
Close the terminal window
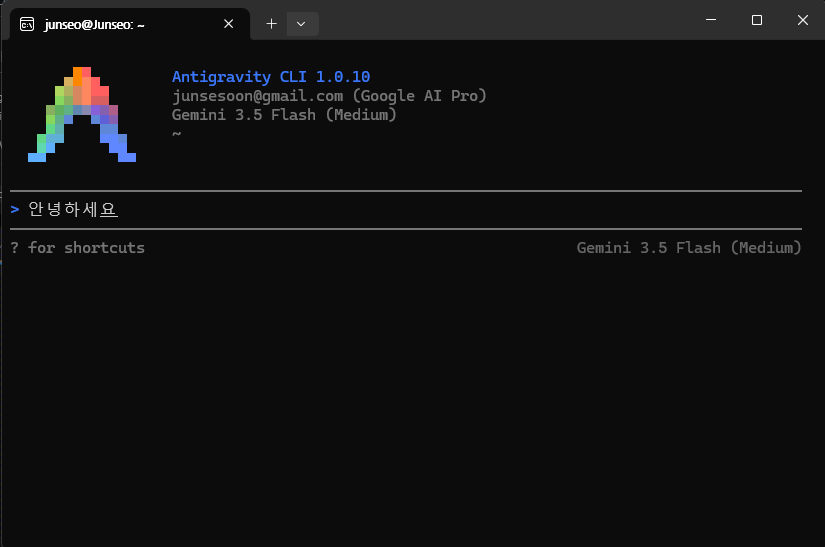pos(802,20)
